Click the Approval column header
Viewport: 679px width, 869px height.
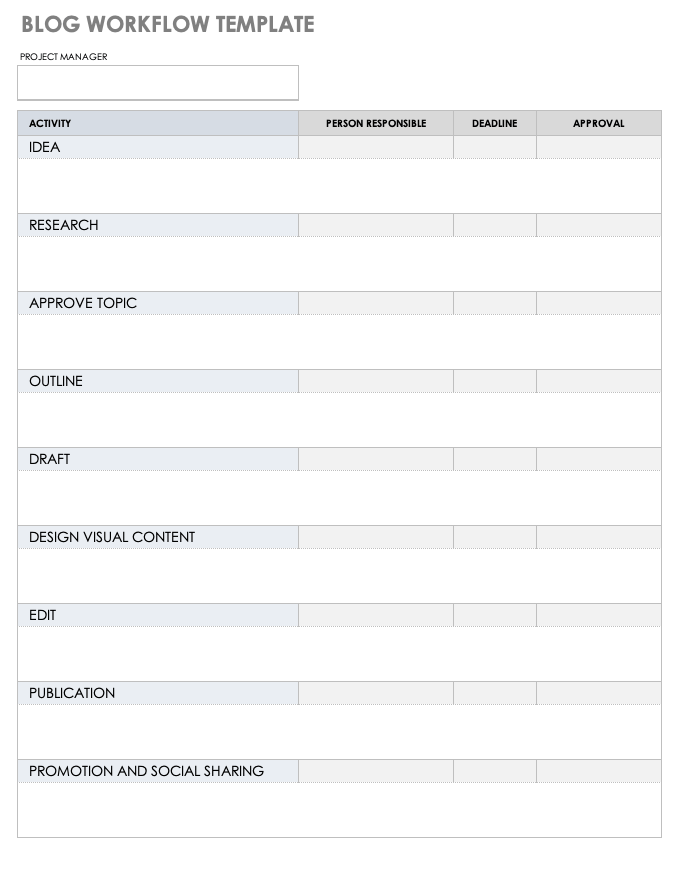[598, 123]
